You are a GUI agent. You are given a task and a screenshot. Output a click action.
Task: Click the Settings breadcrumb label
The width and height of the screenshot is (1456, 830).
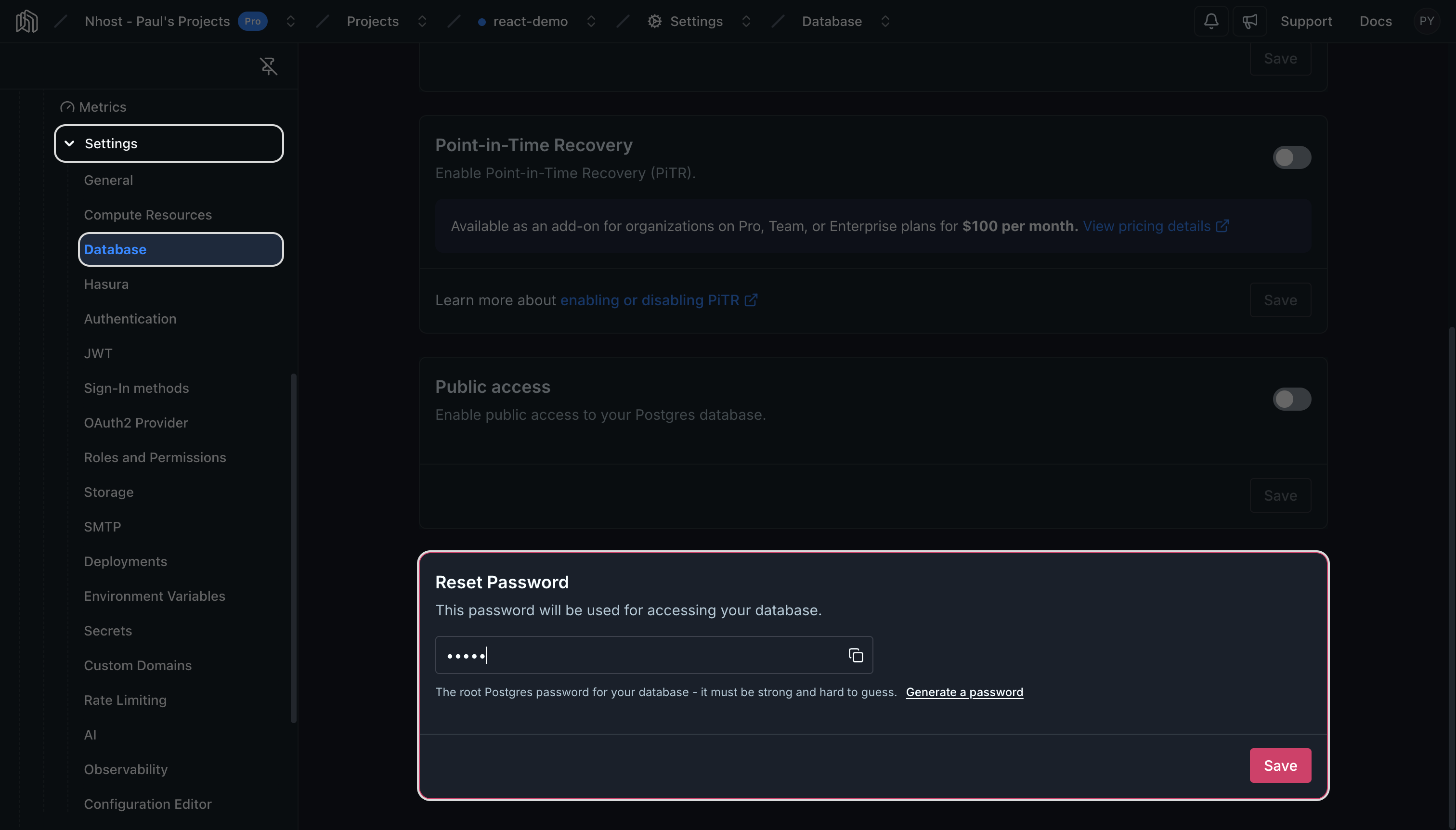[696, 22]
